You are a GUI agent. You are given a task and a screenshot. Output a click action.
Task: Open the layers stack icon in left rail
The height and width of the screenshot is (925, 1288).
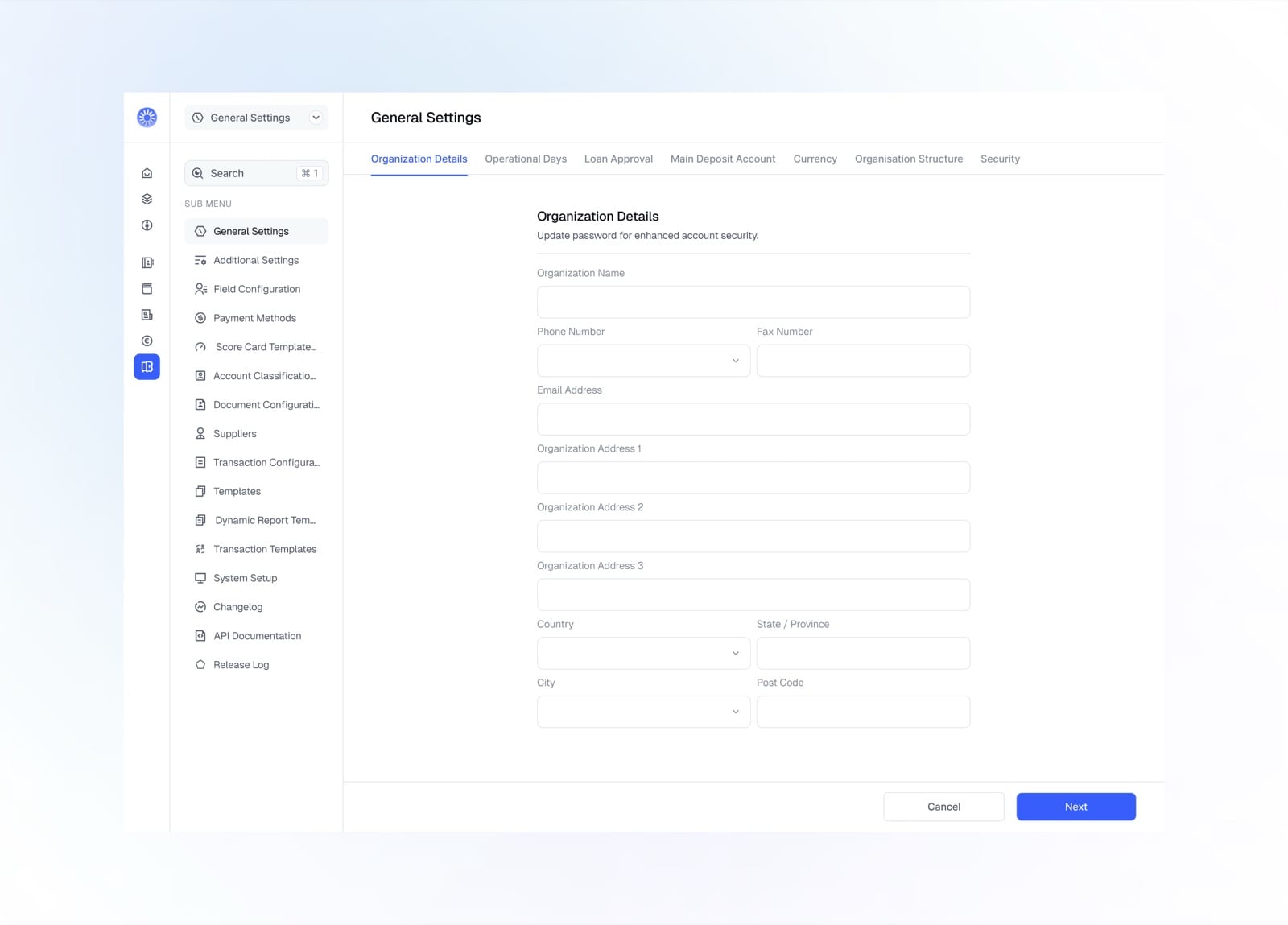[147, 199]
